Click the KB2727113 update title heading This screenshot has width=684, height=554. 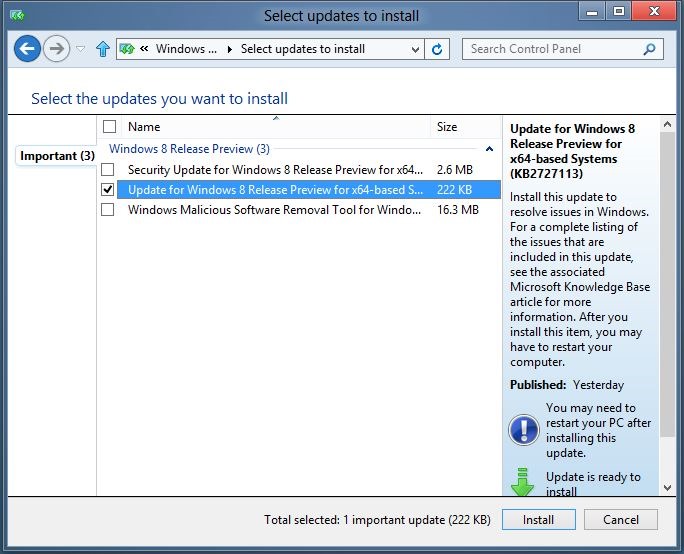click(572, 151)
